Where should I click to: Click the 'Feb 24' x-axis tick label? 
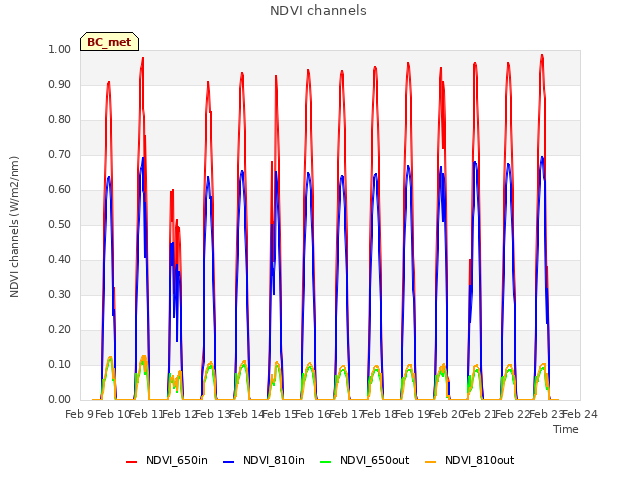[580, 415]
